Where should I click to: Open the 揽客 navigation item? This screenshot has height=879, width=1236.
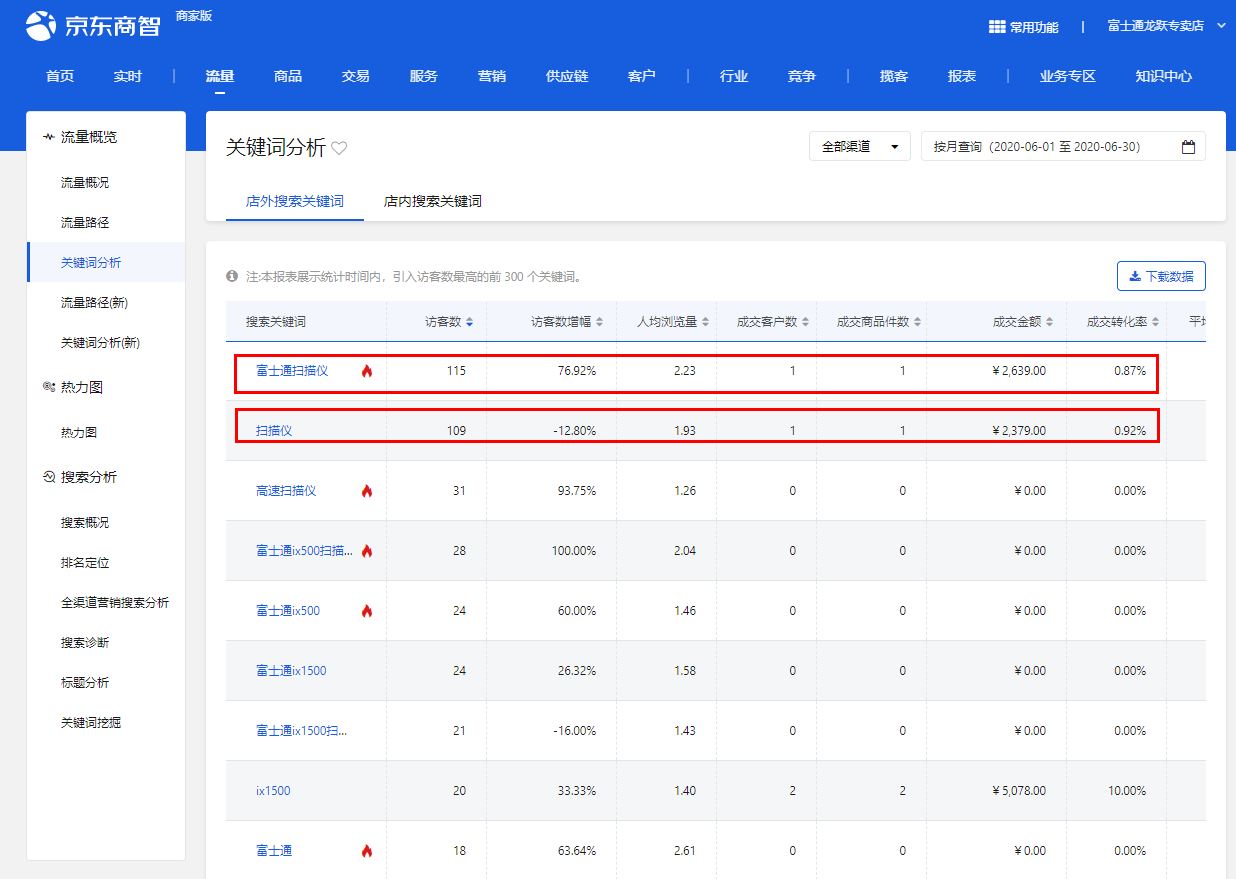tap(894, 76)
